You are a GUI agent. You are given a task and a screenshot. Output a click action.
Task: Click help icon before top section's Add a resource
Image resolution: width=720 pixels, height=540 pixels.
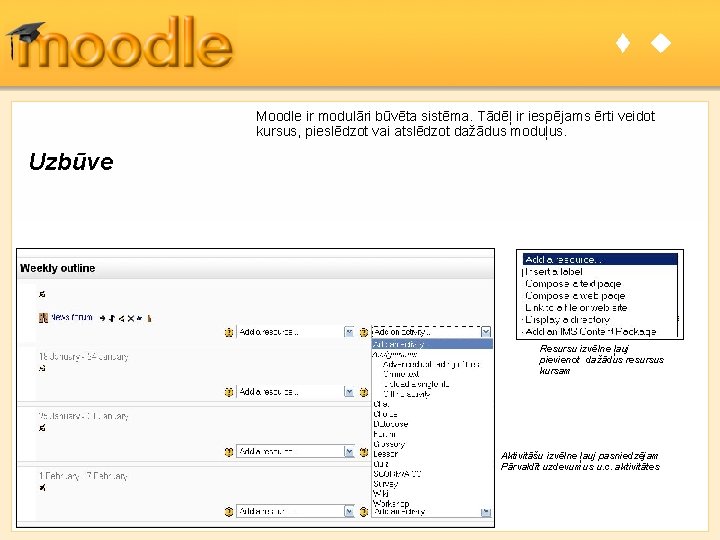pos(229,332)
